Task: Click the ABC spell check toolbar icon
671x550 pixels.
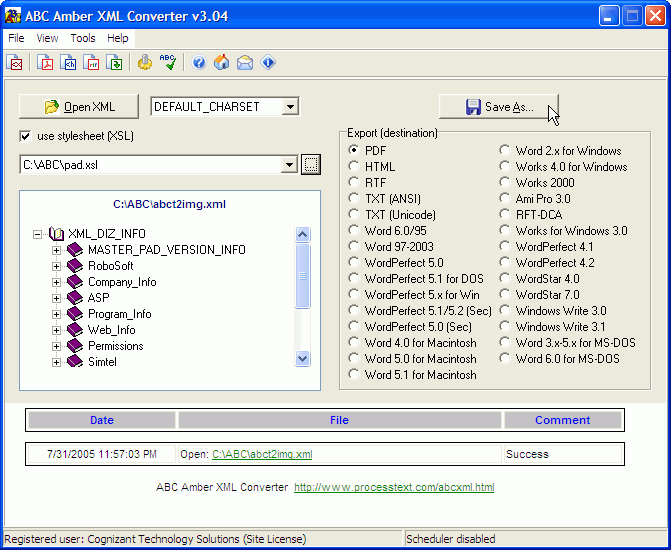Action: [x=168, y=62]
